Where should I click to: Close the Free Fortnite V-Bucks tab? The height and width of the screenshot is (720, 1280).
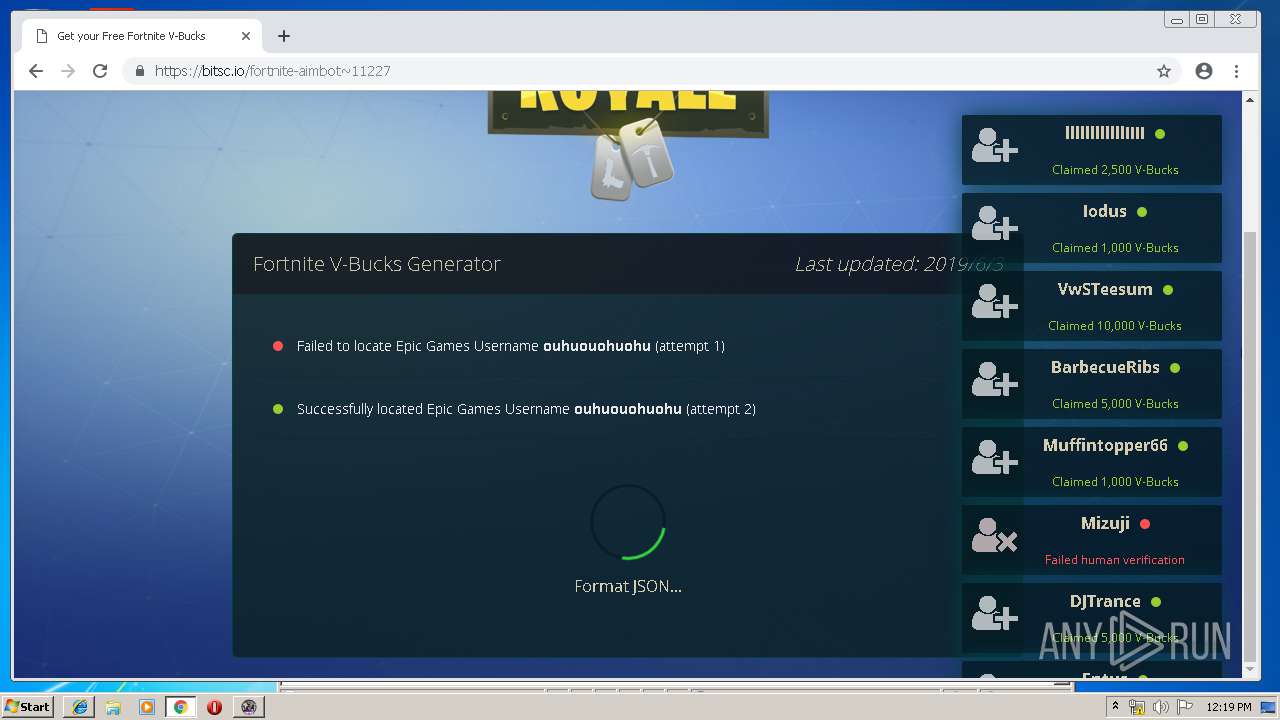[246, 36]
